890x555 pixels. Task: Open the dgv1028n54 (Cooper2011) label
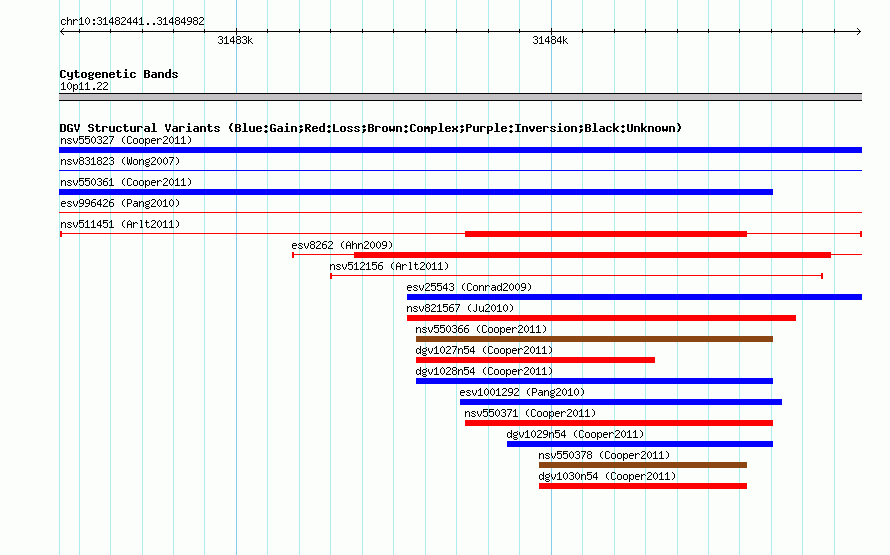pos(484,371)
